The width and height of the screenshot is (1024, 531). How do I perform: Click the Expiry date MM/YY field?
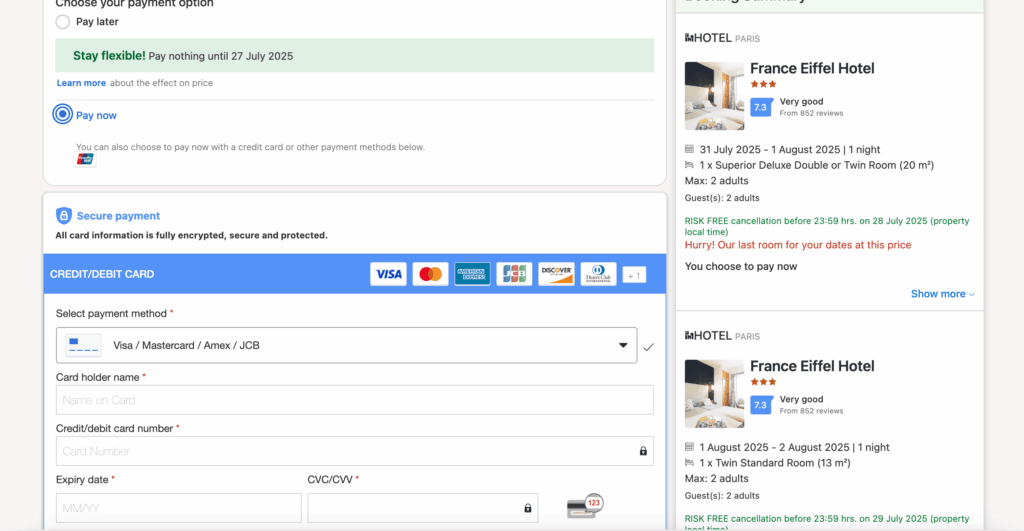click(x=178, y=507)
